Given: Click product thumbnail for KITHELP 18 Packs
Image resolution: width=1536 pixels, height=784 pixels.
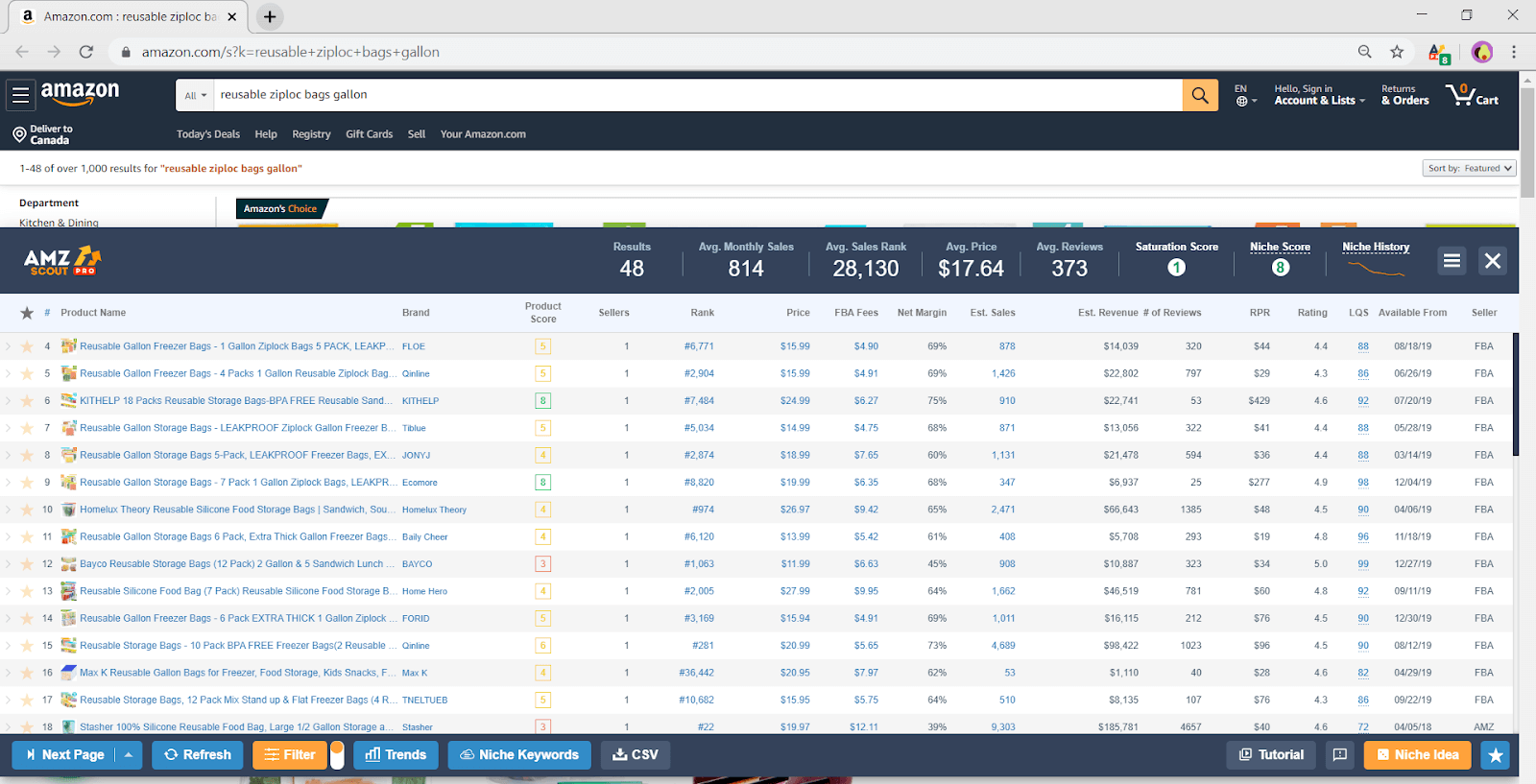Looking at the screenshot, I should click(x=68, y=400).
